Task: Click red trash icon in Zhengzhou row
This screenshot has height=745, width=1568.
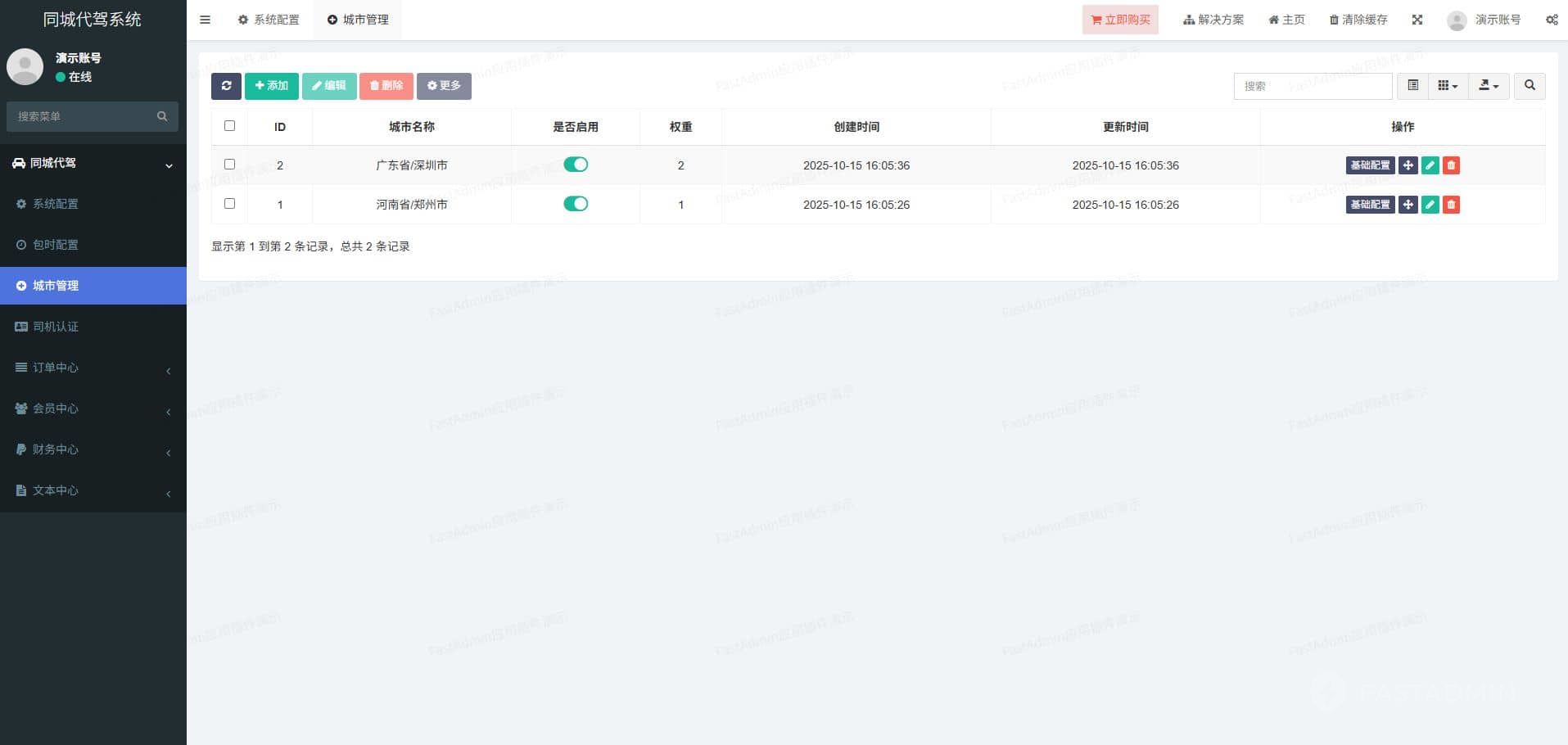Action: 1451,205
